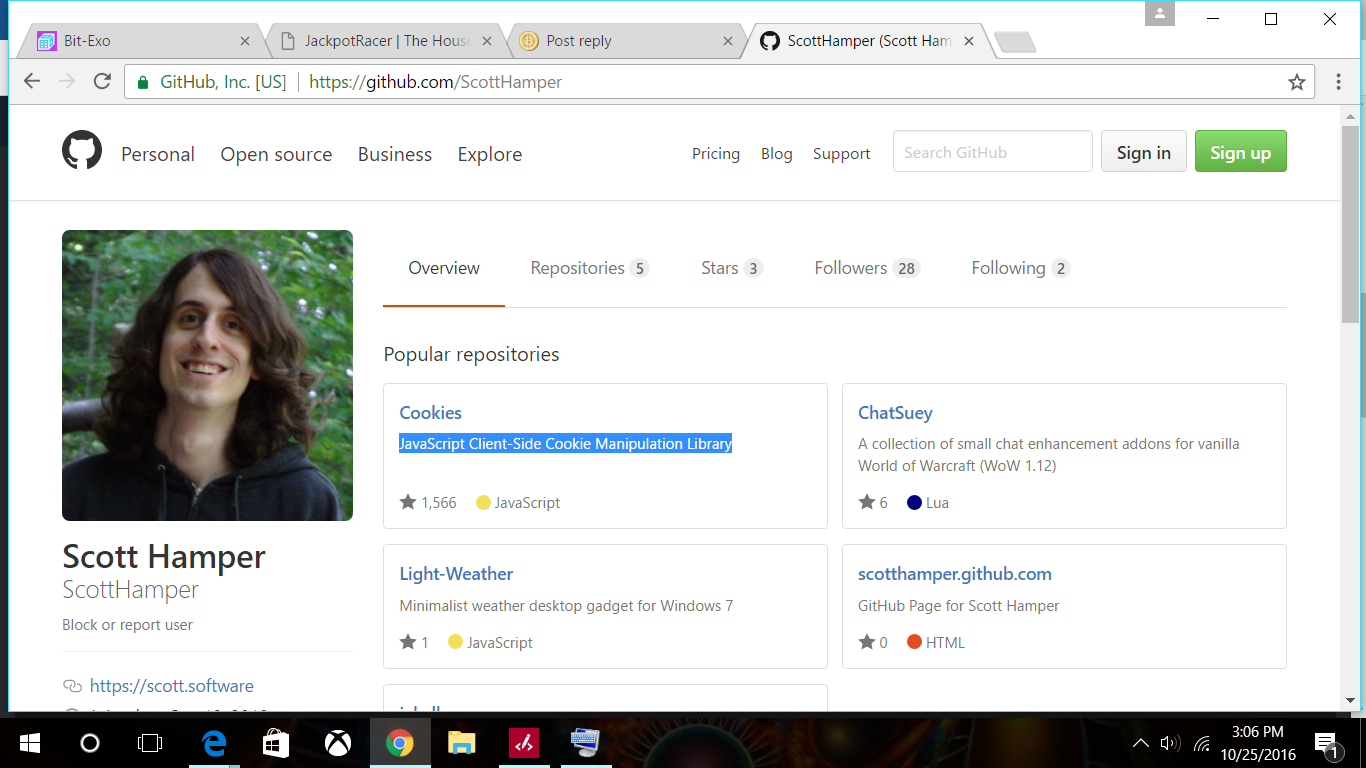Open the scotthamper.github.com repository link

coord(955,574)
